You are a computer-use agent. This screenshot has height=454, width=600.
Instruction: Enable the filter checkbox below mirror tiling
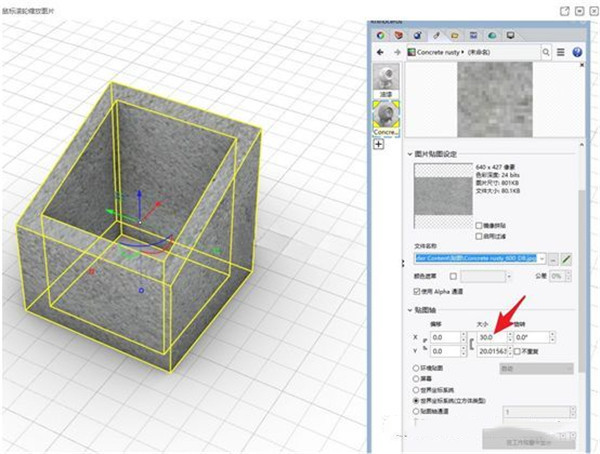click(479, 236)
